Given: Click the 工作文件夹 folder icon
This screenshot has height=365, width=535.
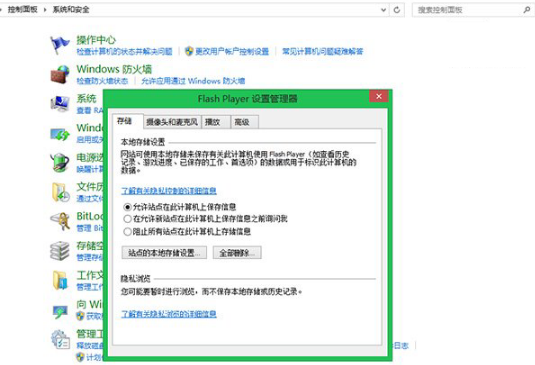Looking at the screenshot, I should tap(60, 280).
